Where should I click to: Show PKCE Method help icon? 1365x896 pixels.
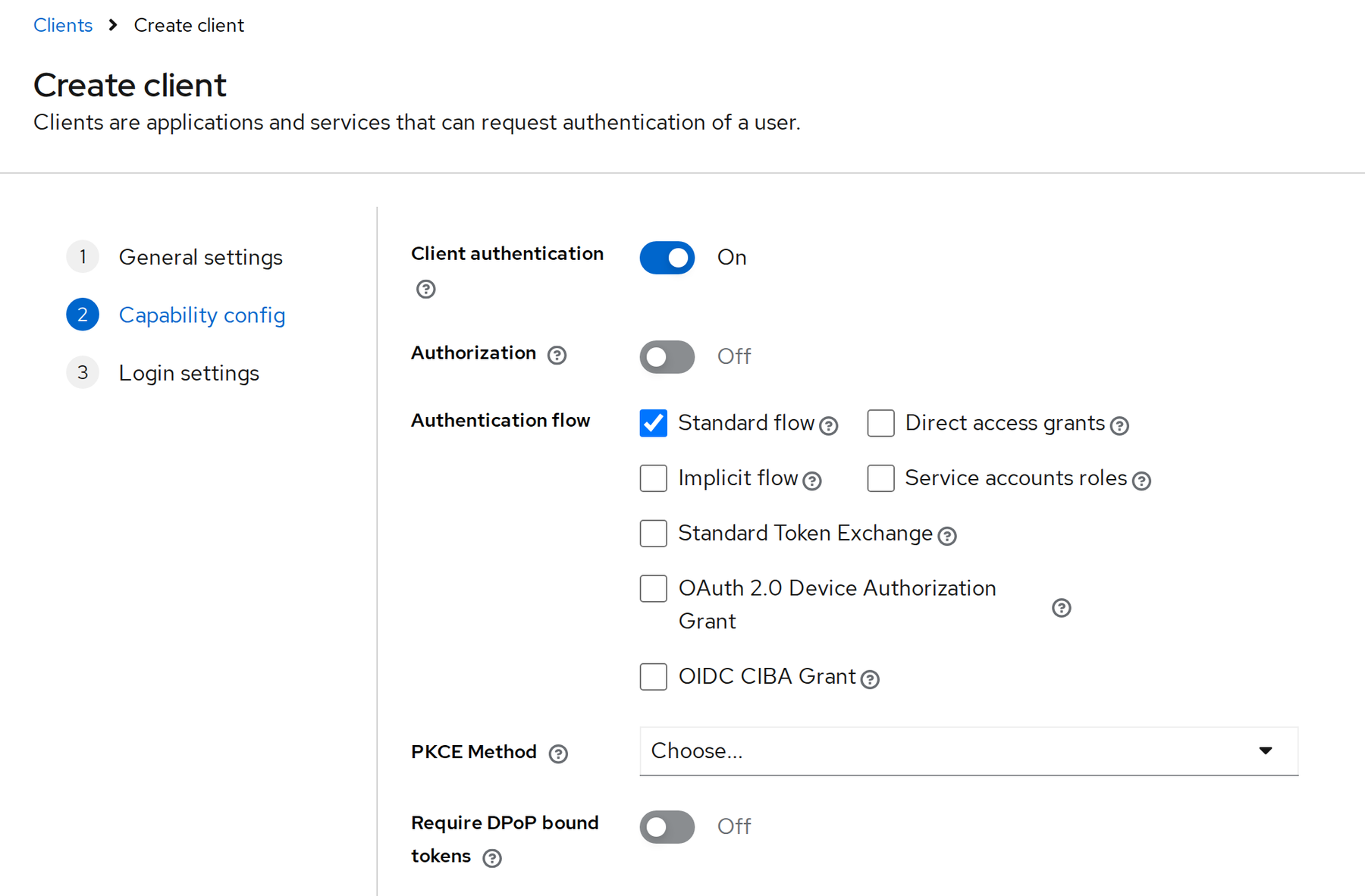558,753
